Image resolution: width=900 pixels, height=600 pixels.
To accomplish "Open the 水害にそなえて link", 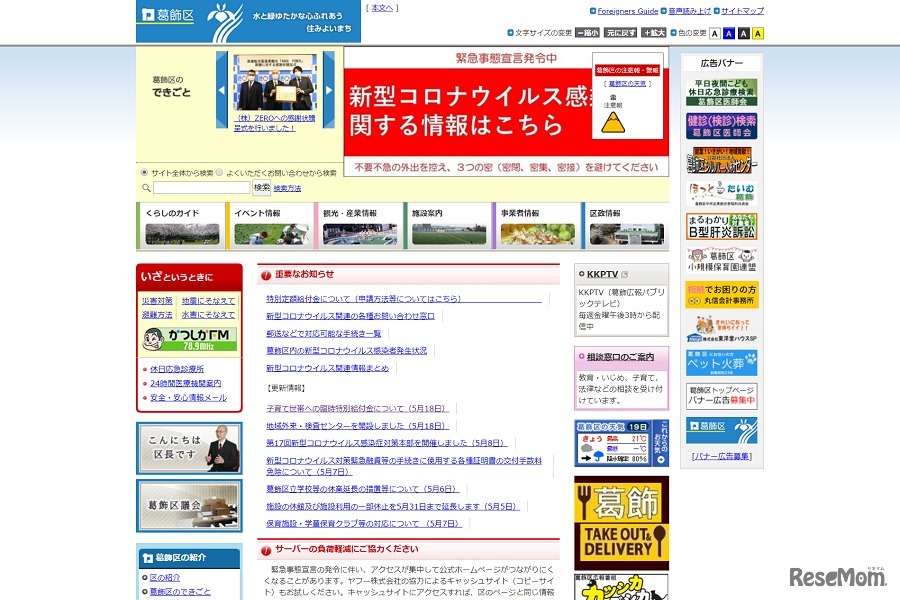I will (208, 315).
